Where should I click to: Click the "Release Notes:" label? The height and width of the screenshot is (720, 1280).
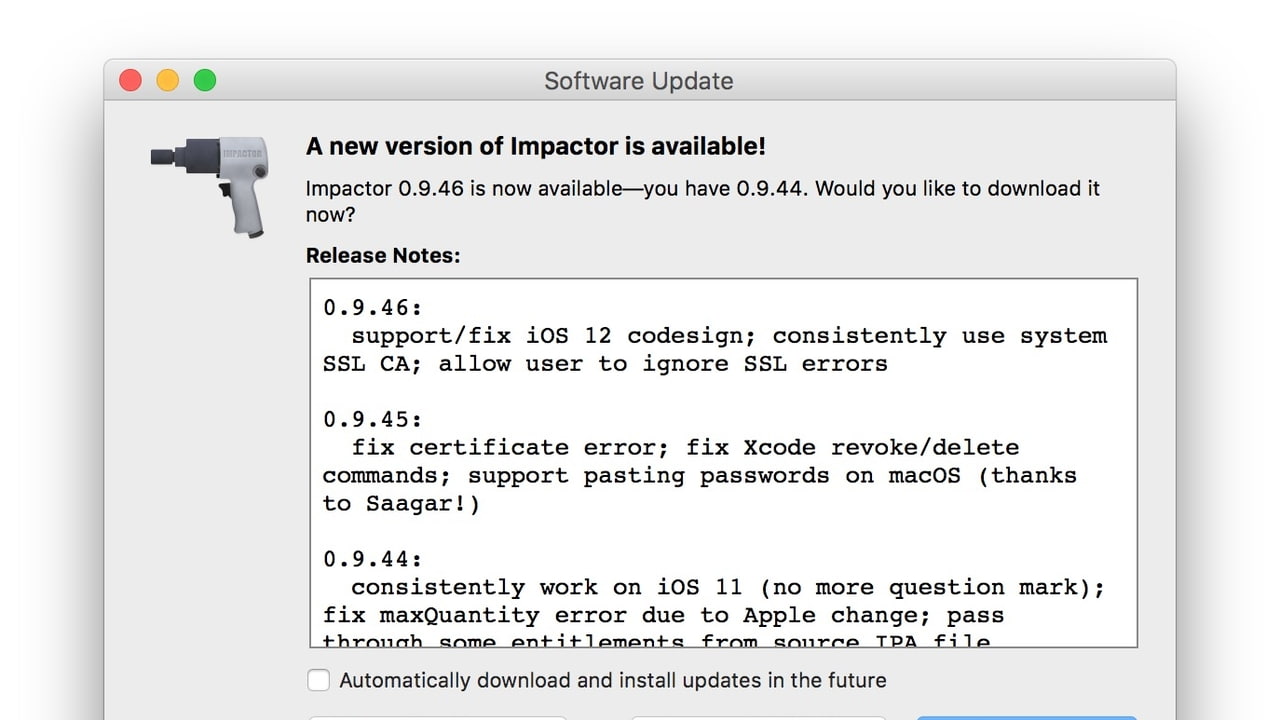tap(383, 255)
